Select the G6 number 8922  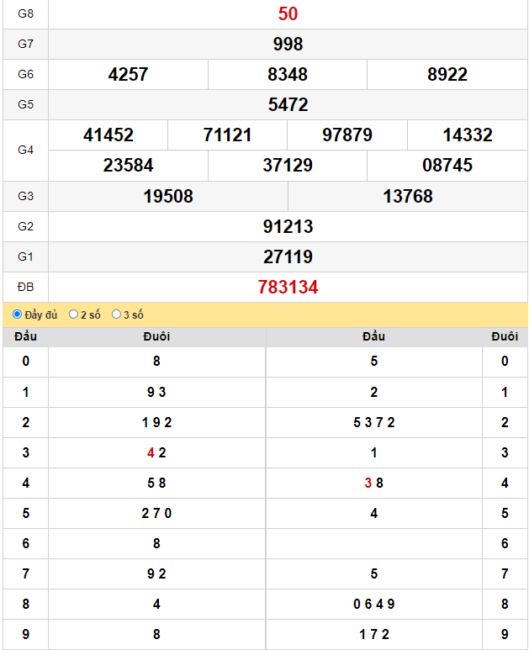click(447, 75)
